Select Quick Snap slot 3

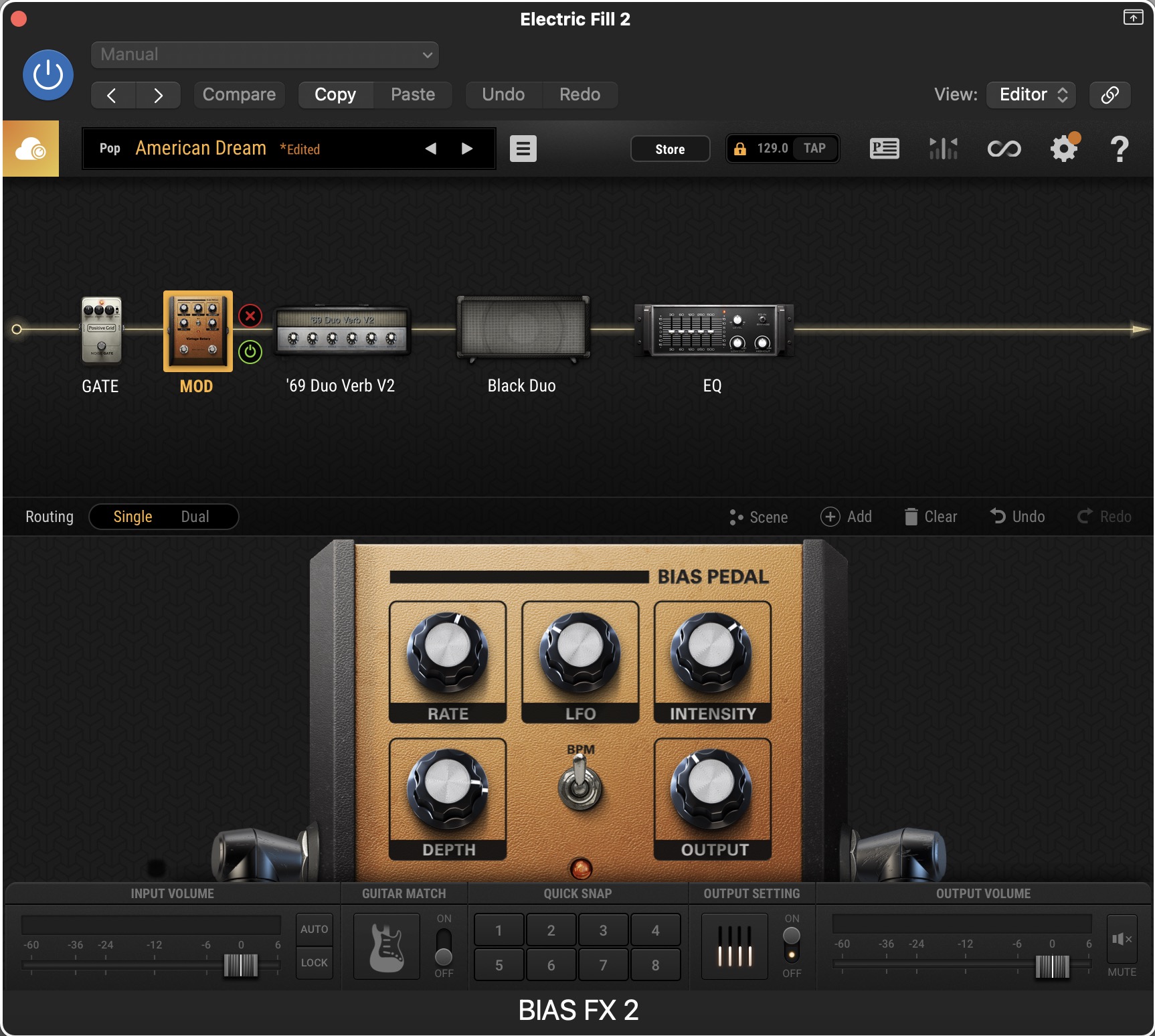pyautogui.click(x=604, y=930)
